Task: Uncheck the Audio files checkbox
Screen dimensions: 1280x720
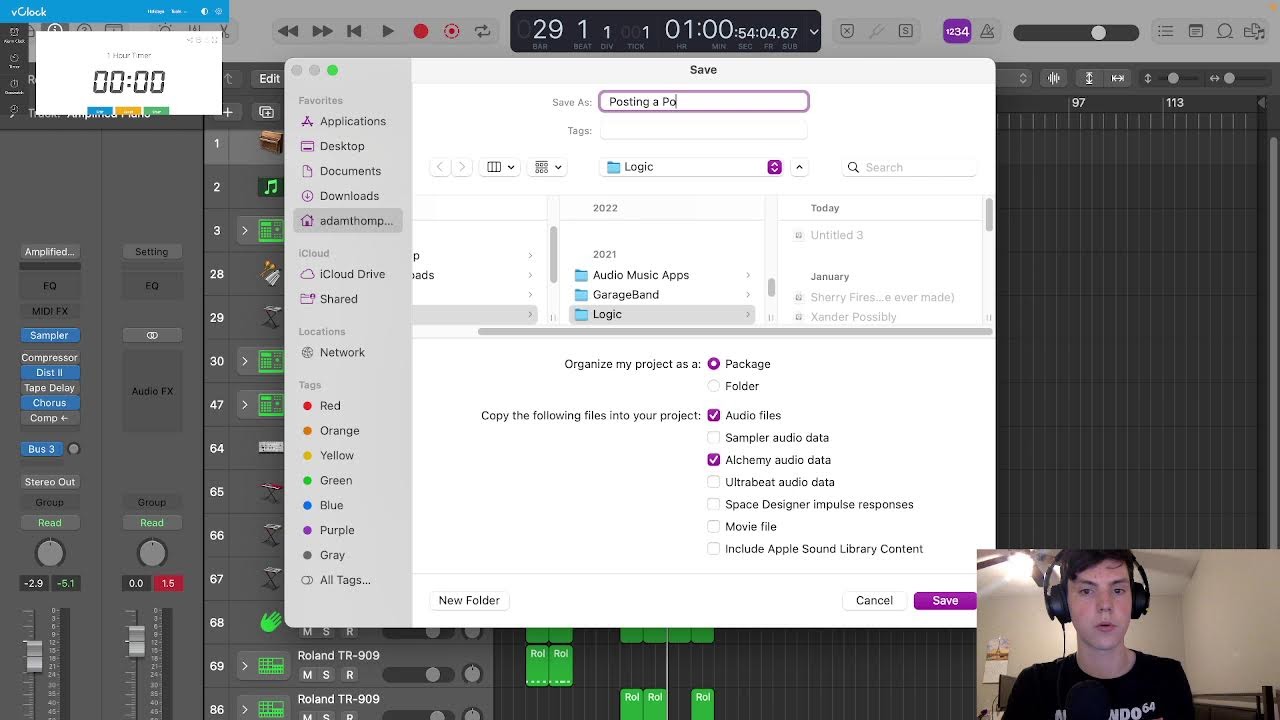Action: (714, 415)
